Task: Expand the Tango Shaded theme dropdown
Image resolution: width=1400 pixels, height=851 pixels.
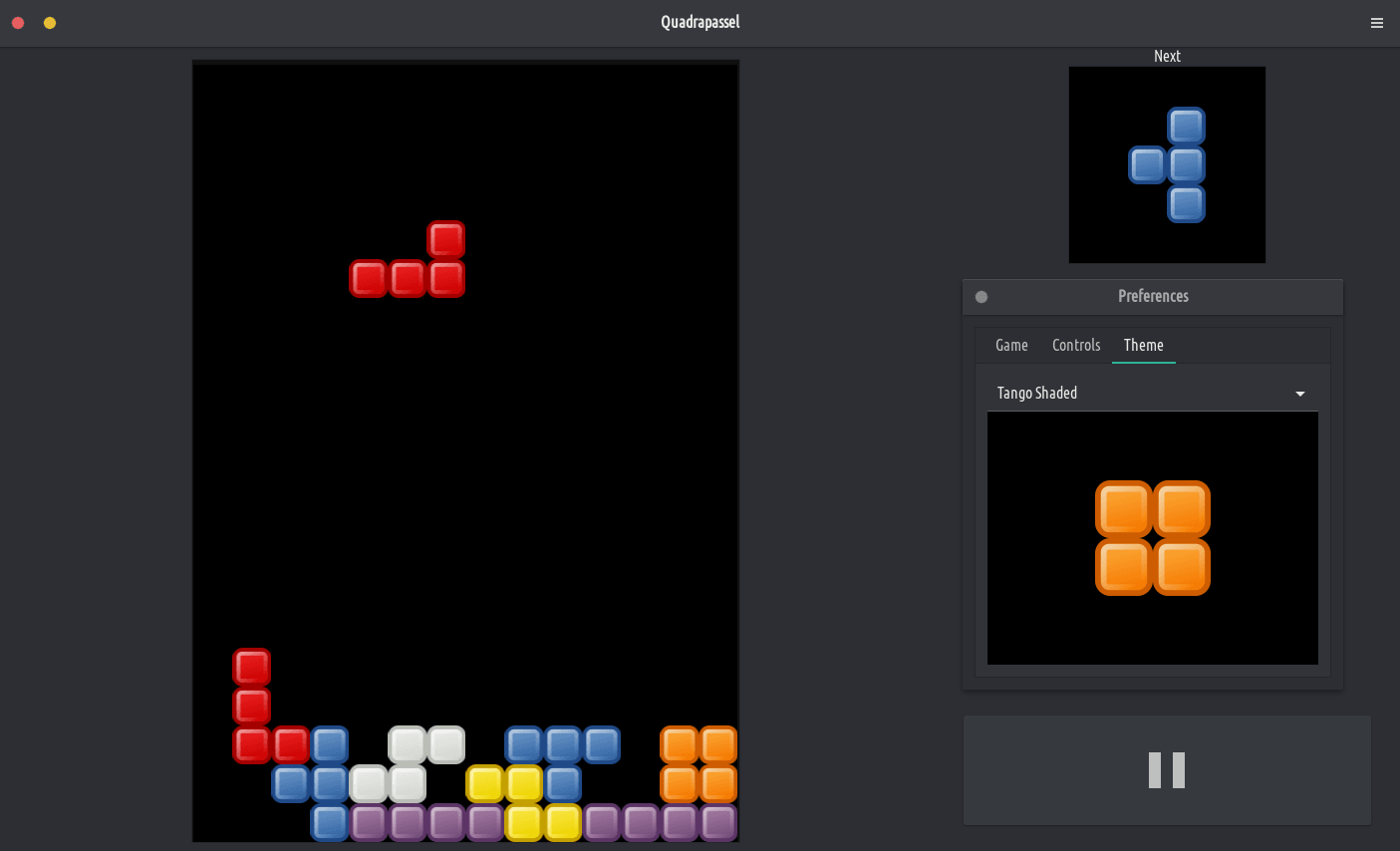Action: pos(1151,394)
